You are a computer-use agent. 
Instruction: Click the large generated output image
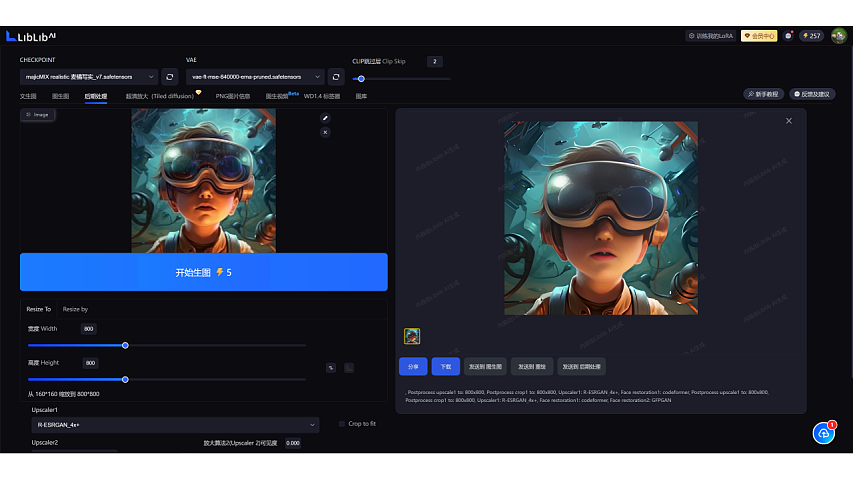(601, 218)
